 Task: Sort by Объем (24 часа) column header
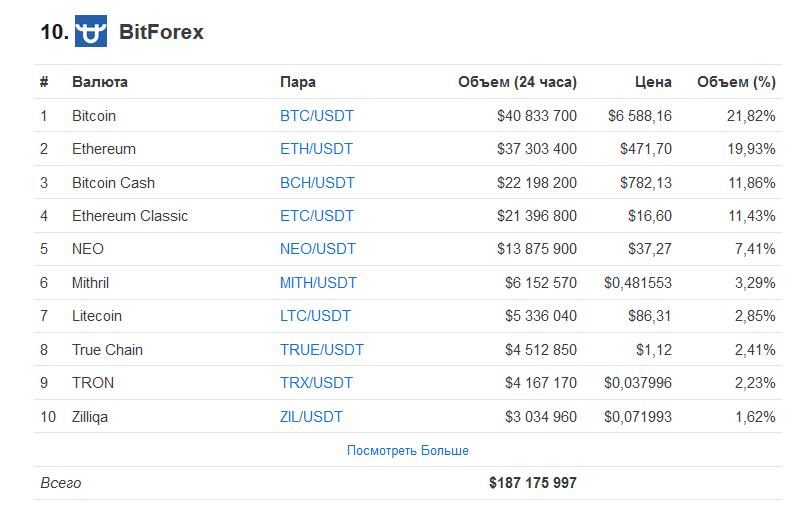tap(517, 82)
